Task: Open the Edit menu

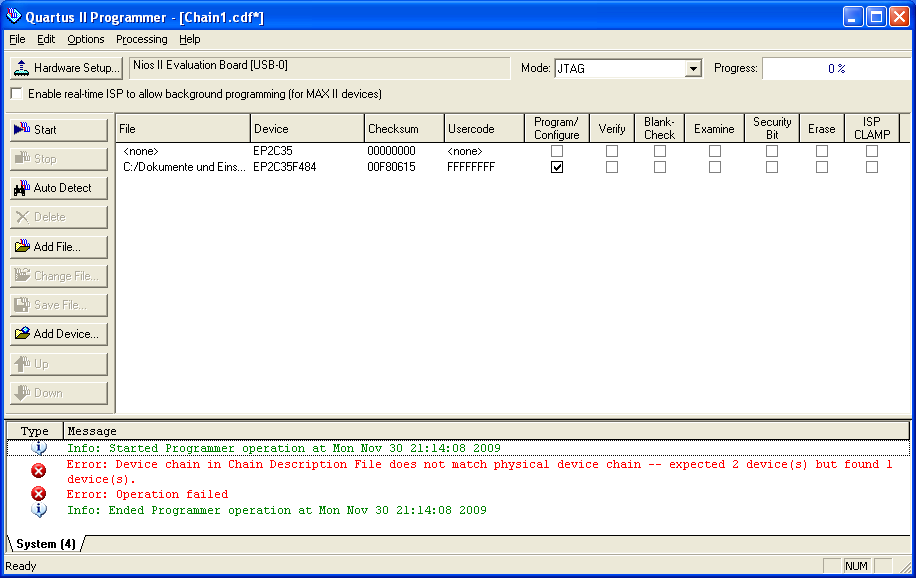Action: 46,39
